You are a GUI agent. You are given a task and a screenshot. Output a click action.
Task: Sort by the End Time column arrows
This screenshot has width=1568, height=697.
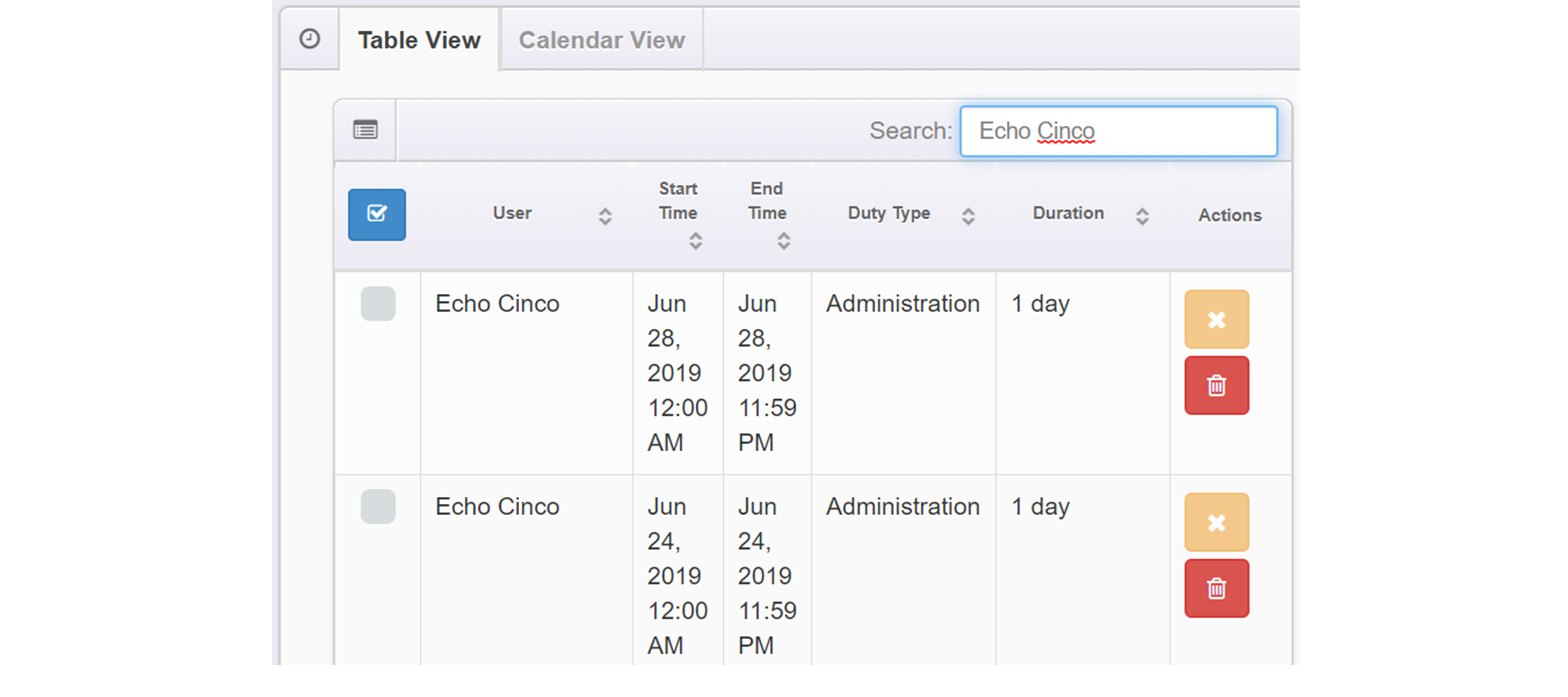coord(783,241)
